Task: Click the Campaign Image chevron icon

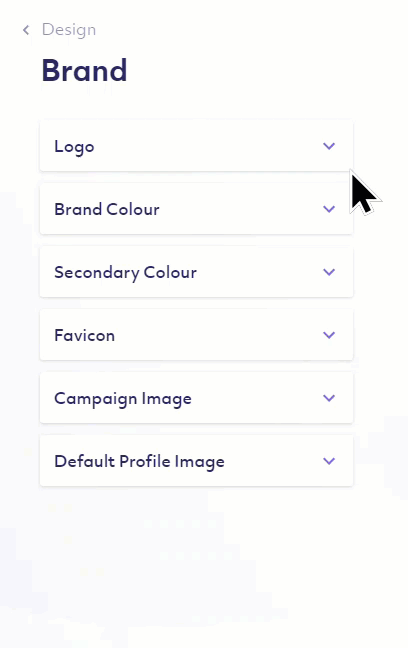Action: pos(329,398)
